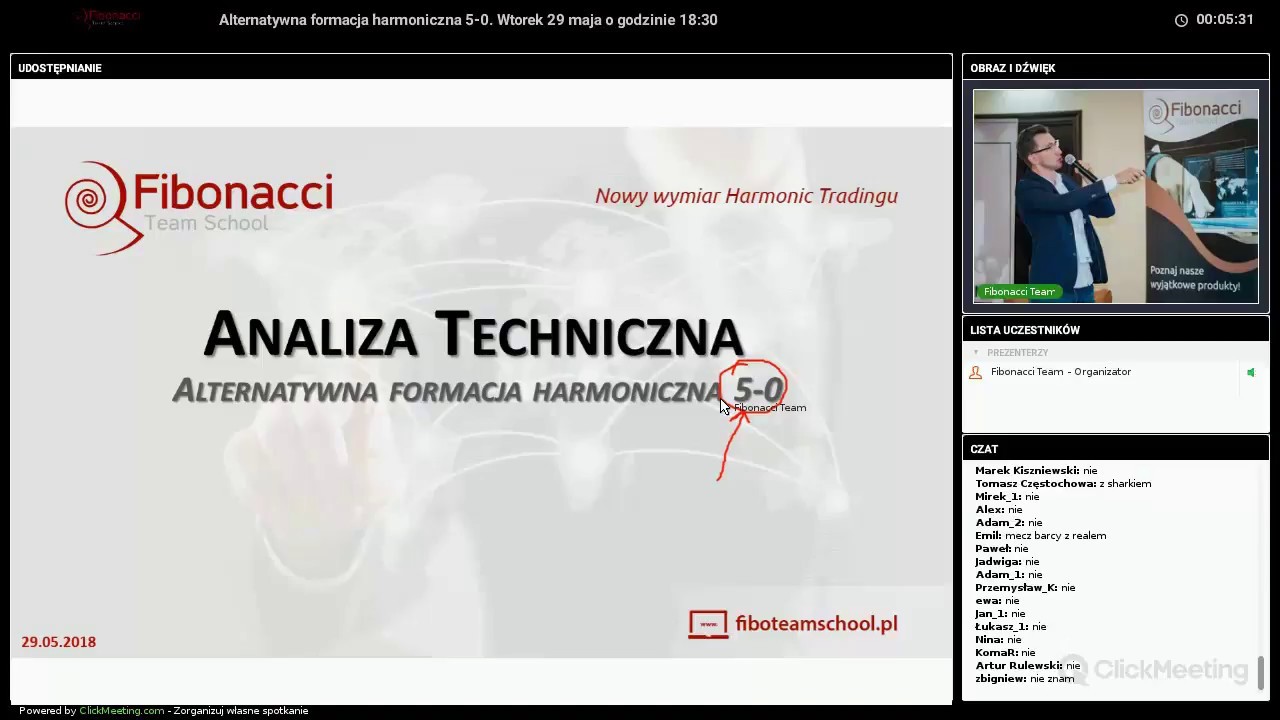Click Nina's chat message
Viewport: 1280px width, 720px height.
(x=998, y=640)
